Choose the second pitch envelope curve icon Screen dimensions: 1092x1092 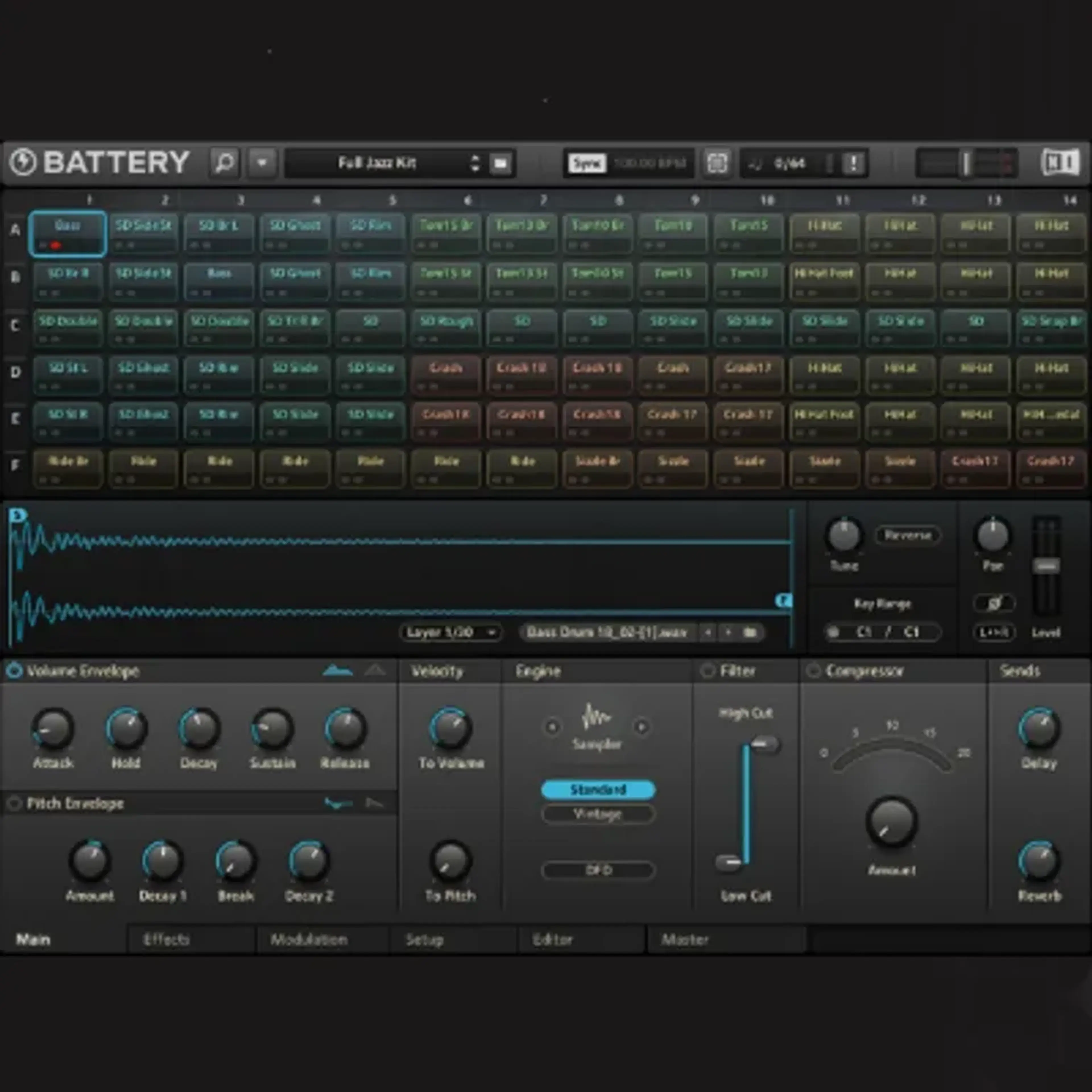coord(374,803)
